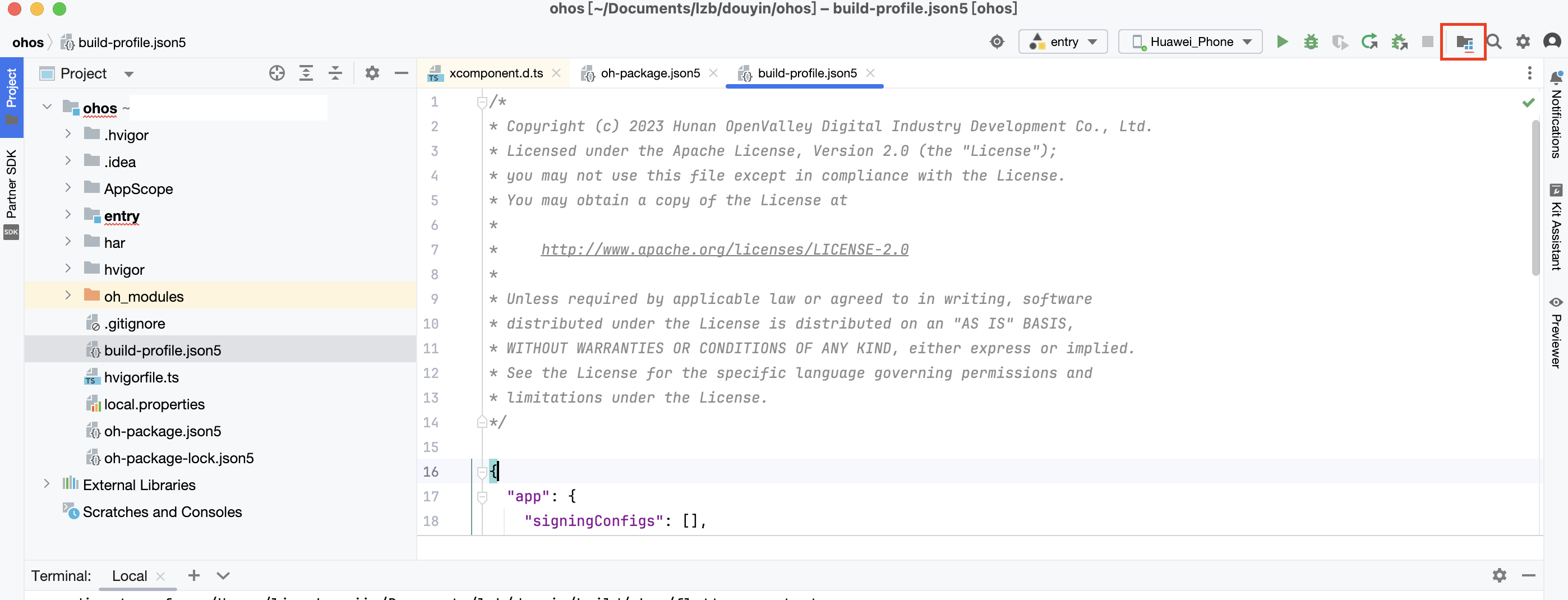
Task: Click the Stop square button in toolbar
Action: pyautogui.click(x=1427, y=42)
